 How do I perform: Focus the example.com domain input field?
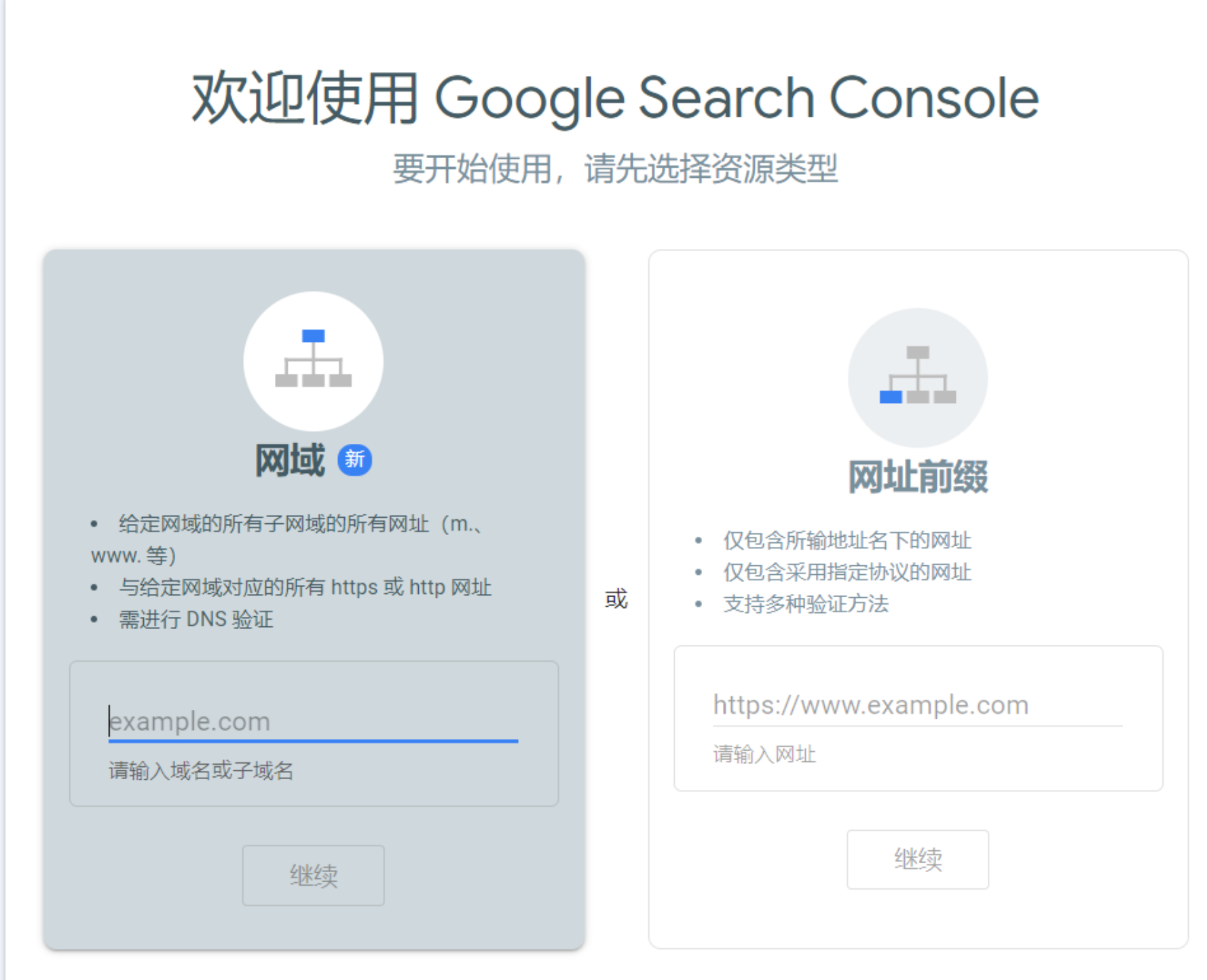tap(313, 721)
